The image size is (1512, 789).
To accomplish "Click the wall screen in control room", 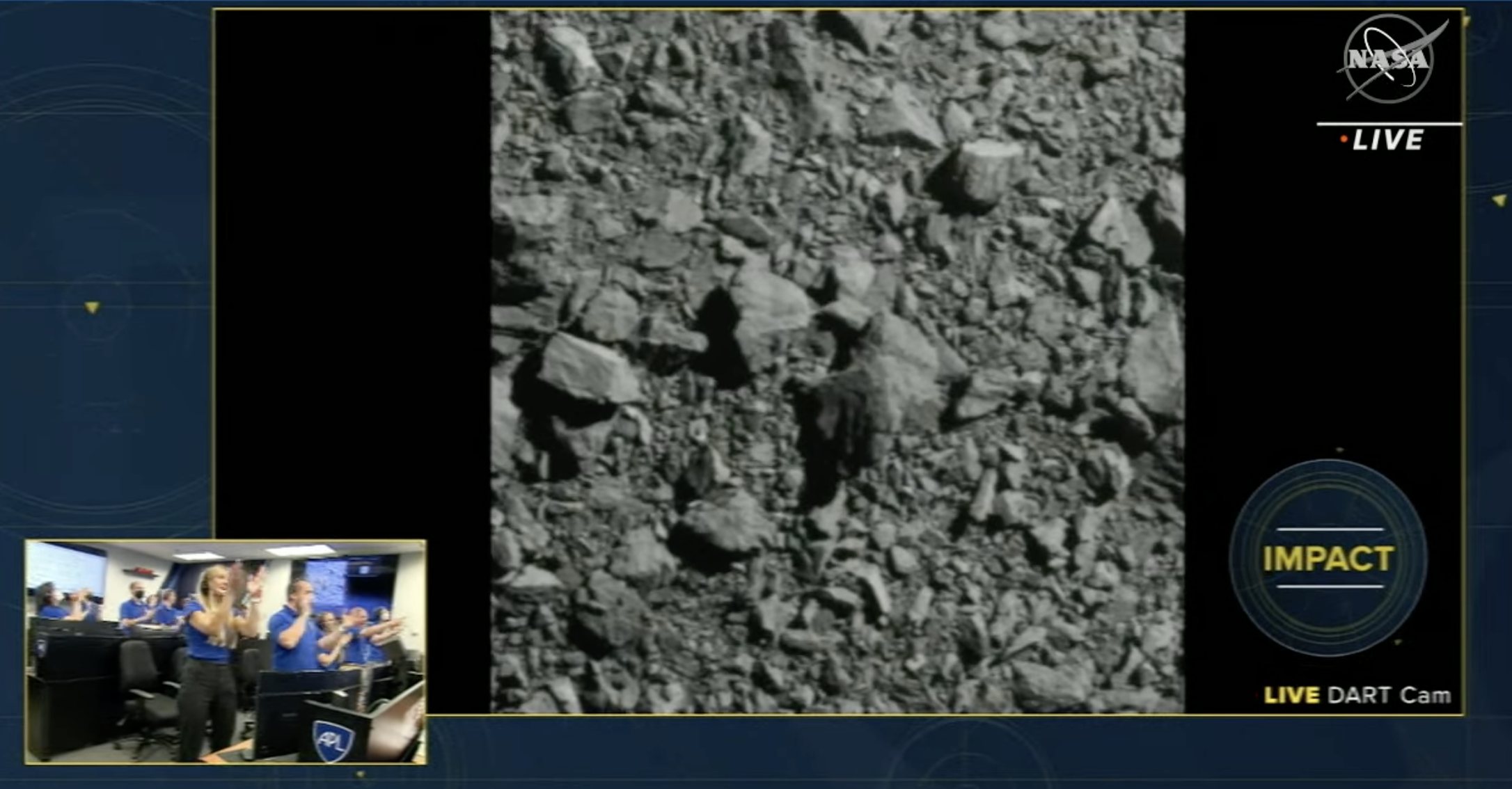I will [66, 567].
